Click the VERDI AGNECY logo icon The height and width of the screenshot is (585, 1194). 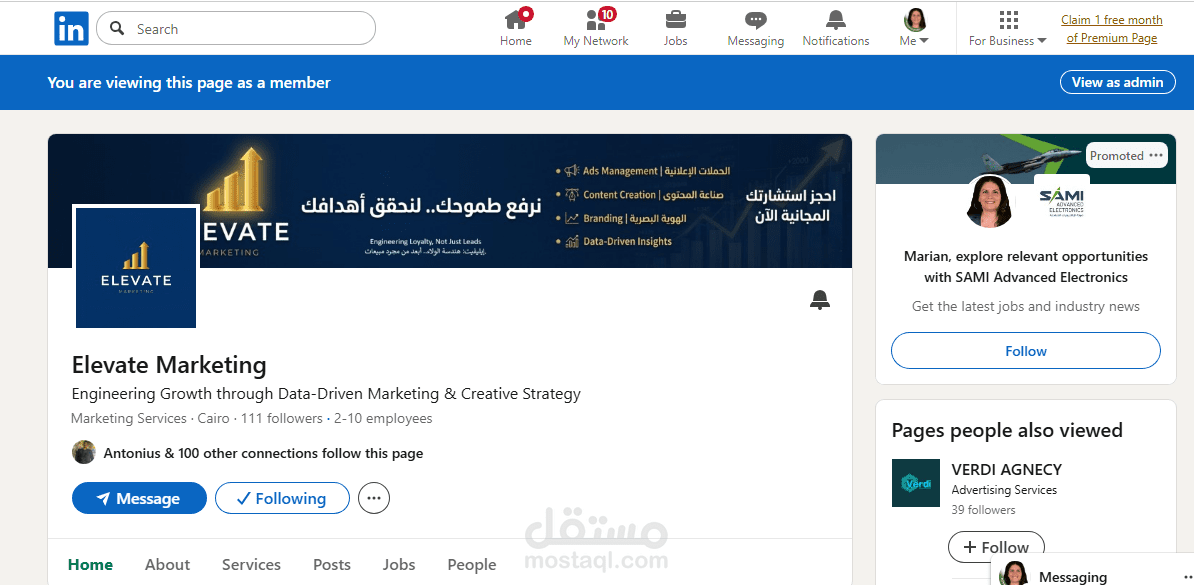point(916,483)
